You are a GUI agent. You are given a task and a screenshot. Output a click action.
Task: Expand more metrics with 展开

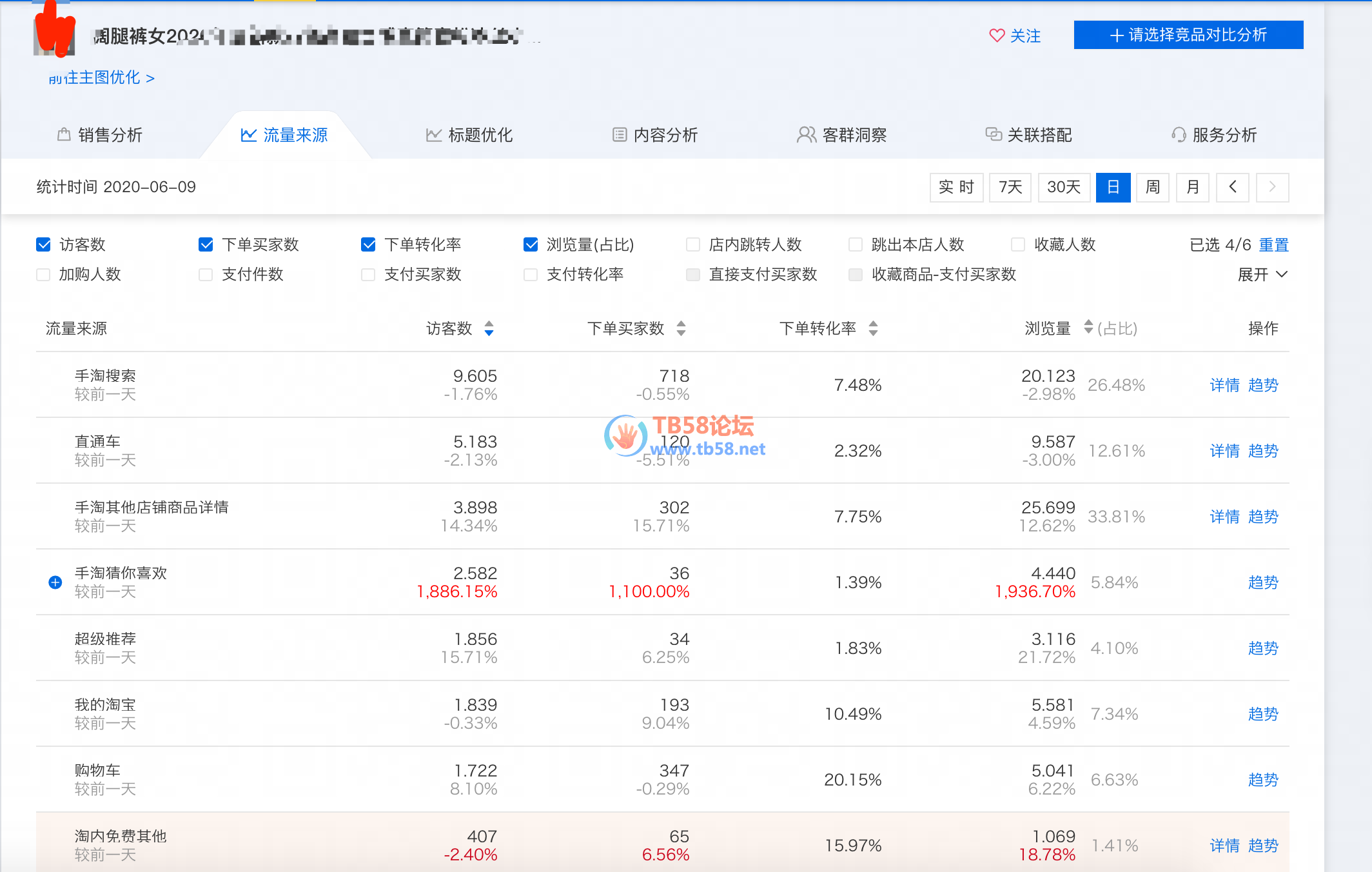coord(1263,275)
